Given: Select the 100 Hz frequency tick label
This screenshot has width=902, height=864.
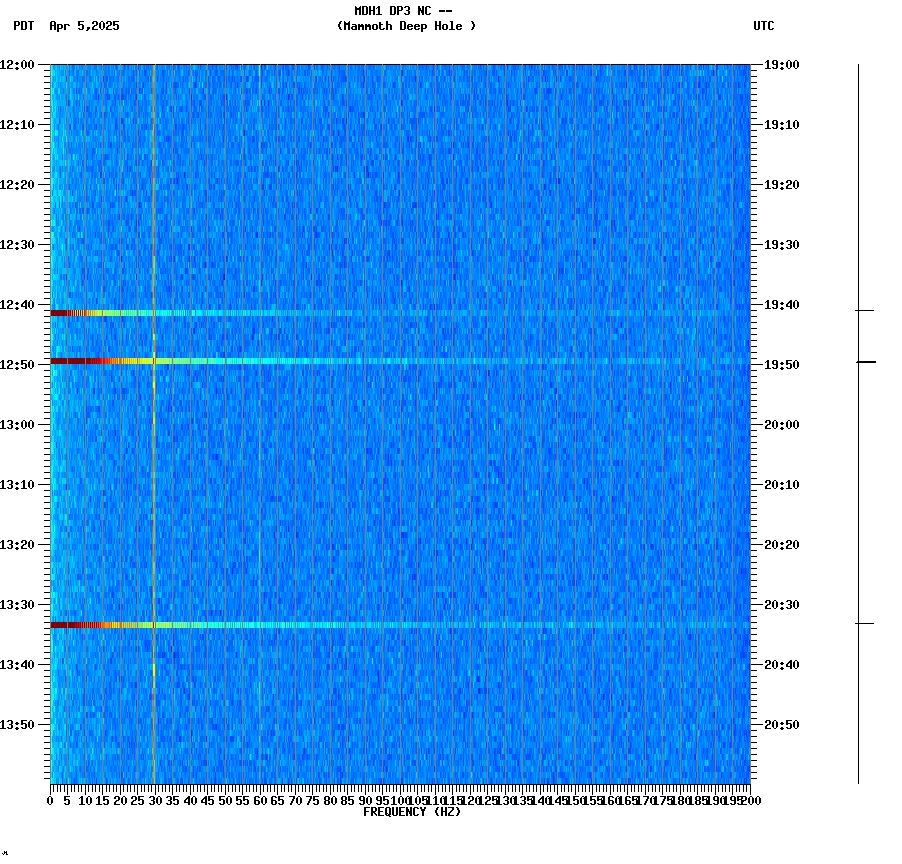Looking at the screenshot, I should (399, 799).
